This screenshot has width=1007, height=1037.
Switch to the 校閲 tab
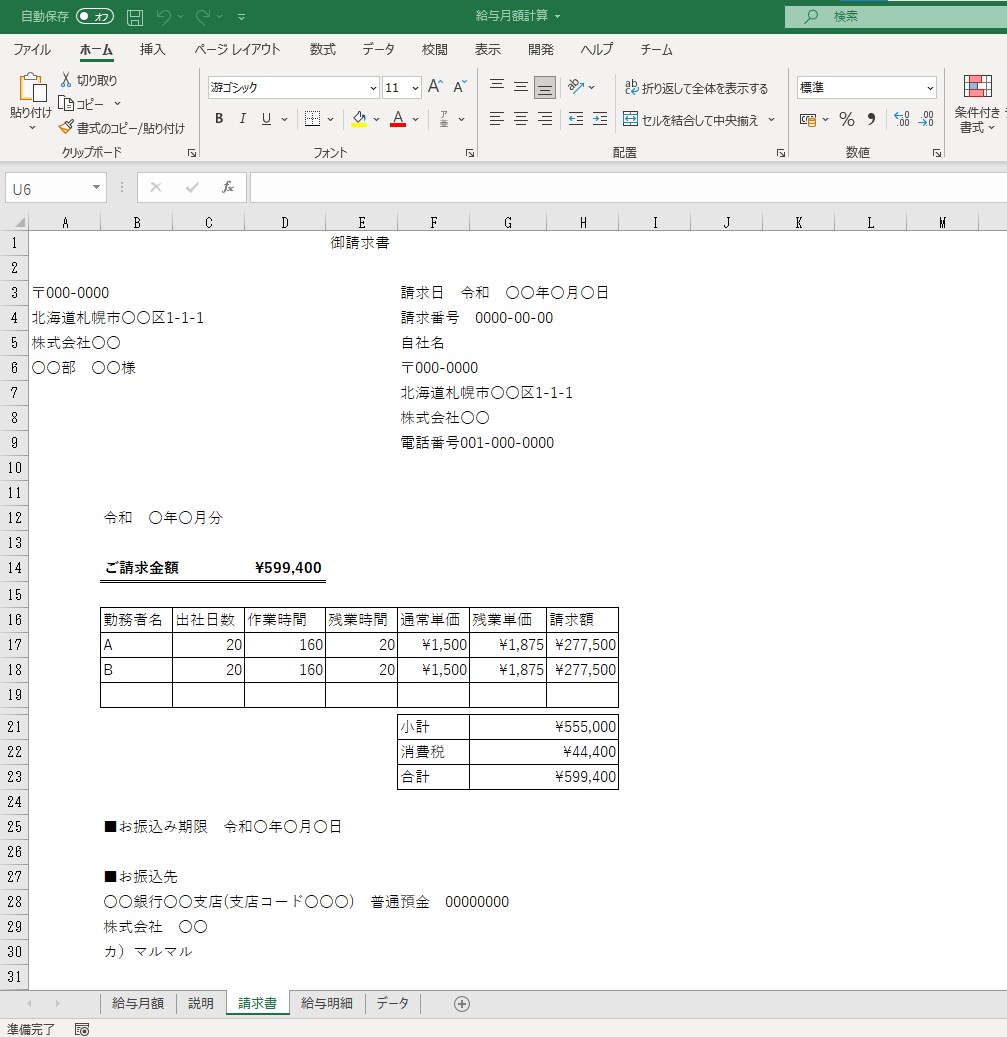[434, 50]
